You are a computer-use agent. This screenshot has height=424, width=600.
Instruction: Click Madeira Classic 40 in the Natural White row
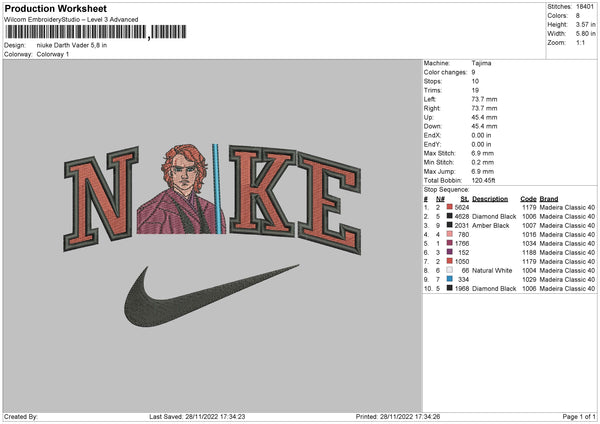[567, 271]
